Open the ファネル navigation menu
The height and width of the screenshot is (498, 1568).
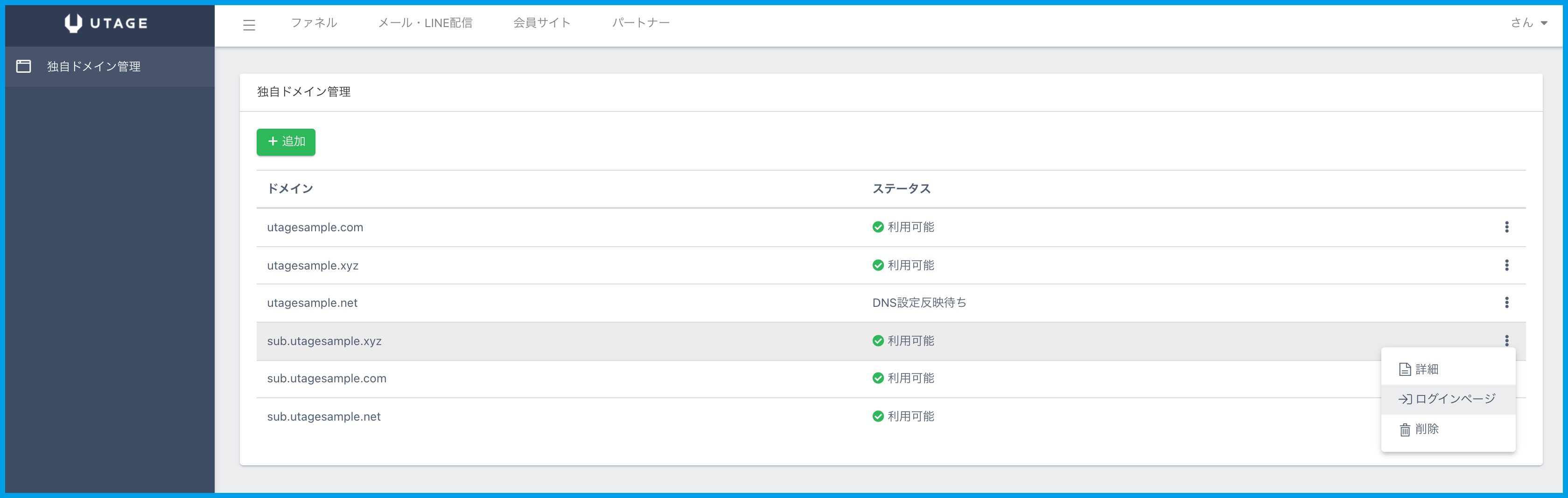(314, 23)
